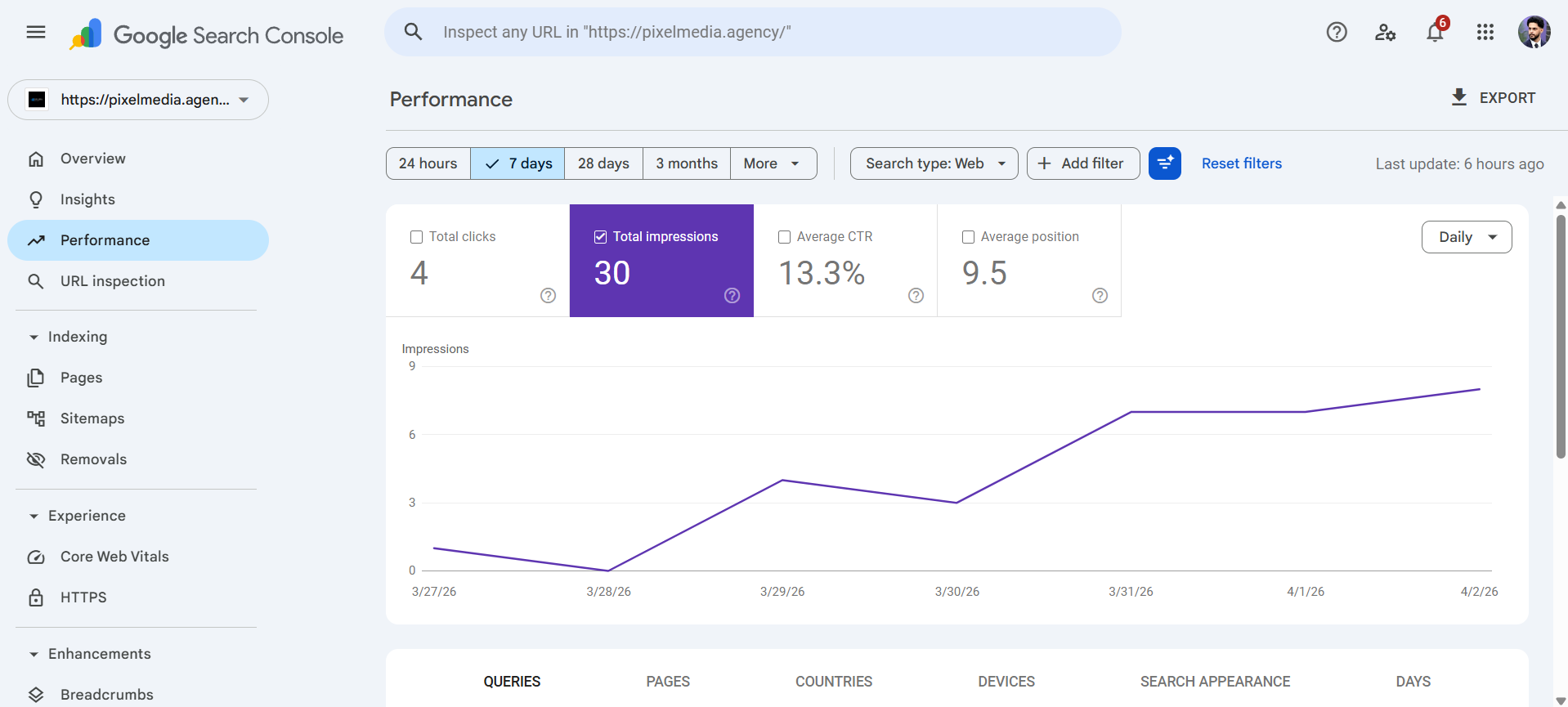
Task: Open the property selector dropdown
Action: click(x=138, y=100)
